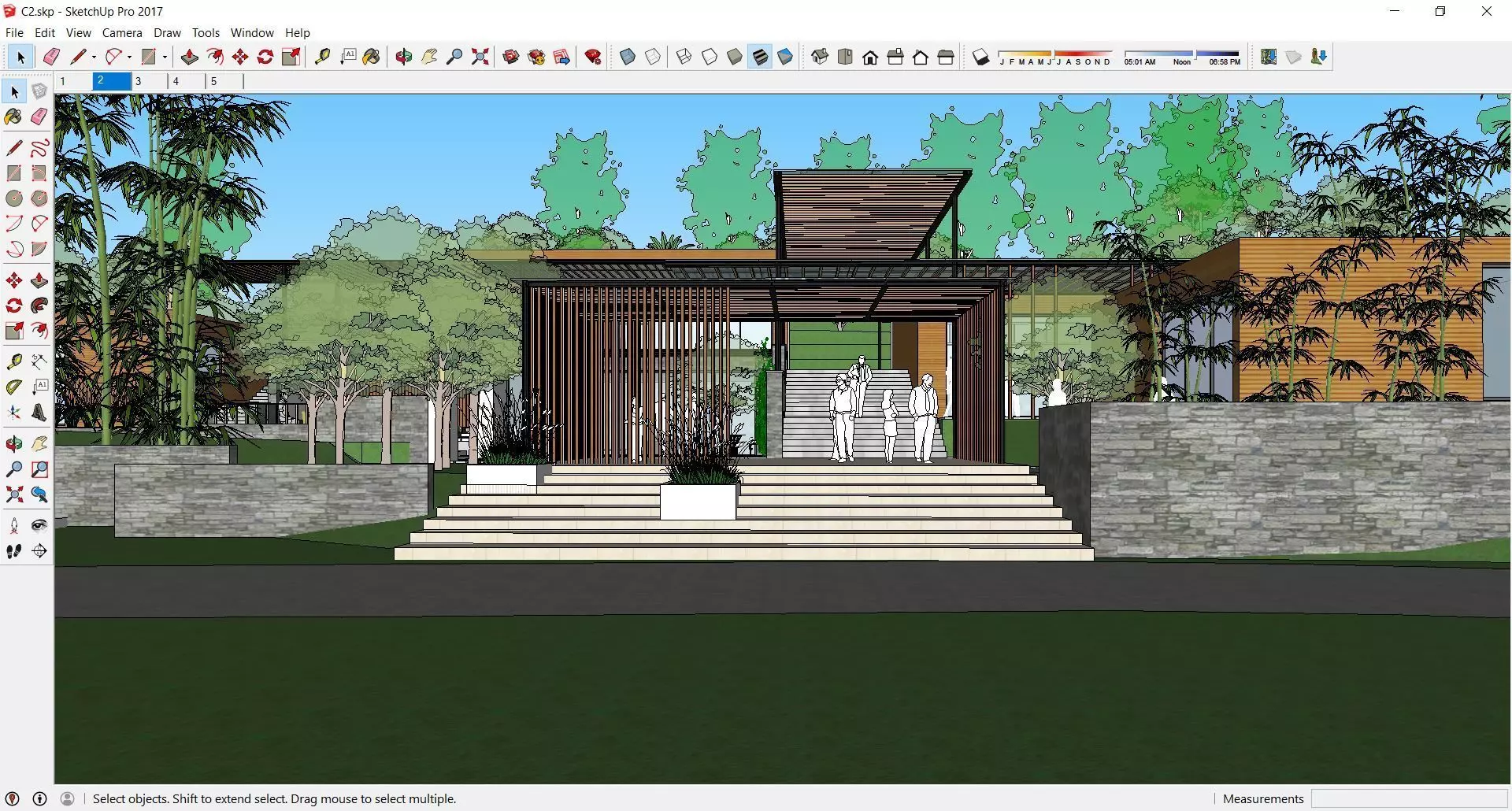The height and width of the screenshot is (811, 1512).
Task: Activate the Follow Me tool
Action: pyautogui.click(x=39, y=306)
